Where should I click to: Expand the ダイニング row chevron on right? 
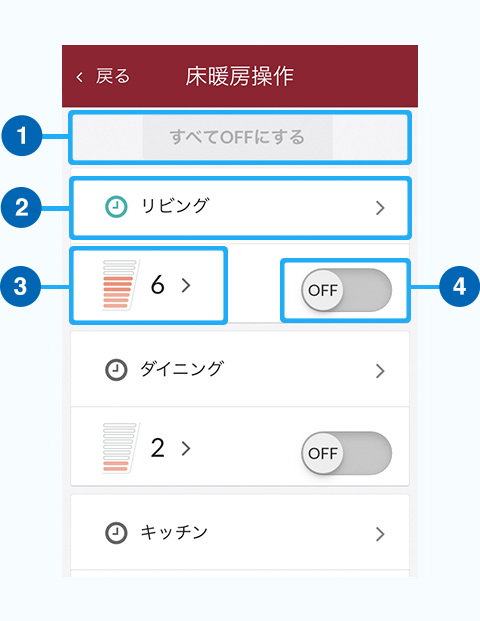(x=380, y=371)
